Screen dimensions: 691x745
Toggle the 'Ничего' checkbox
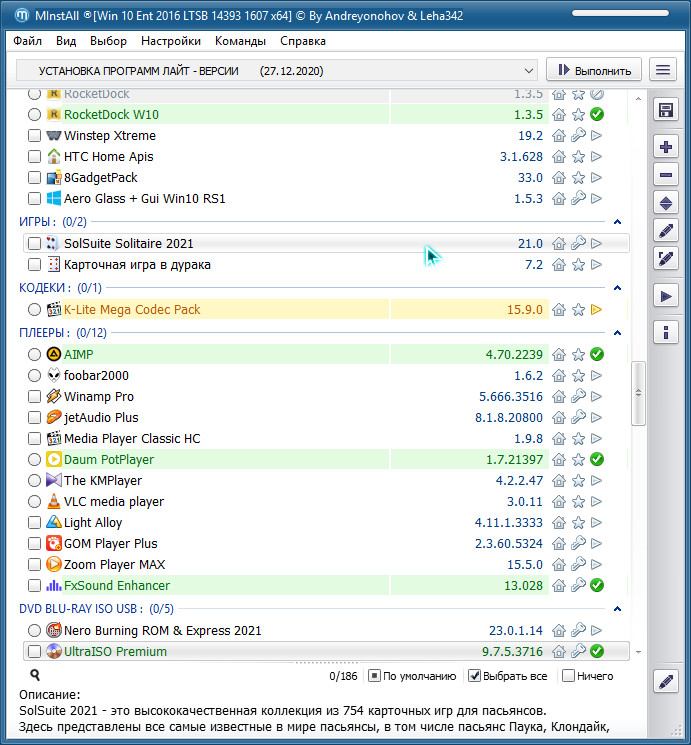568,676
